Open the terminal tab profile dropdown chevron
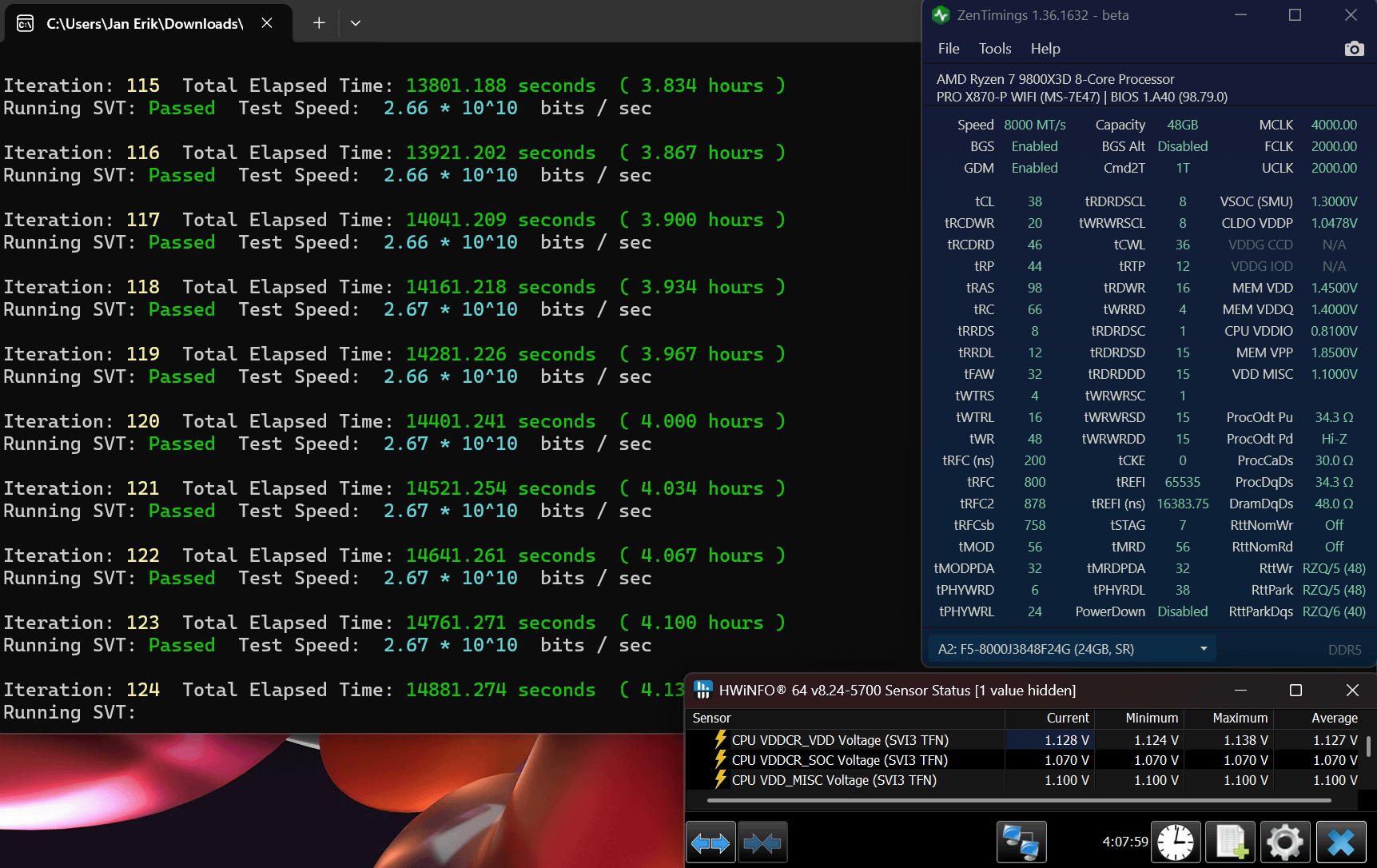Viewport: 1377px width, 868px height. pos(356,23)
